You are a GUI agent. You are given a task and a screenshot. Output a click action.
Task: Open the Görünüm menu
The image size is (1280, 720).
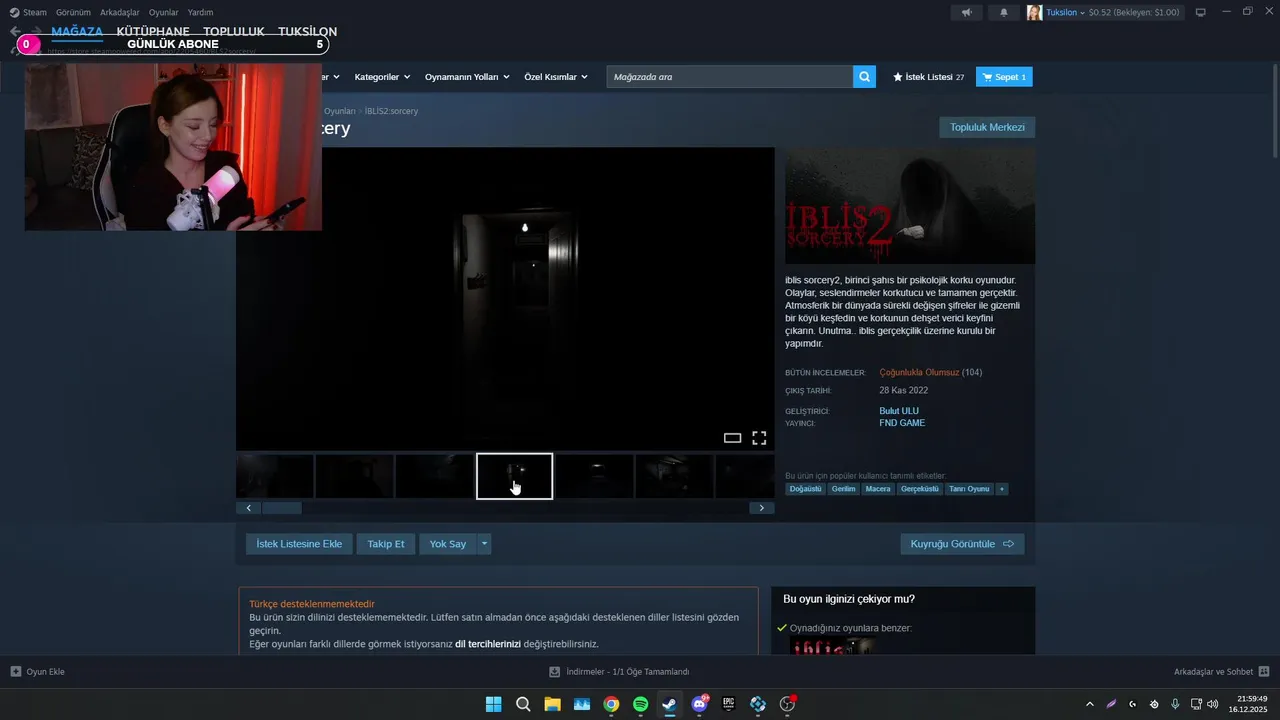click(x=73, y=12)
